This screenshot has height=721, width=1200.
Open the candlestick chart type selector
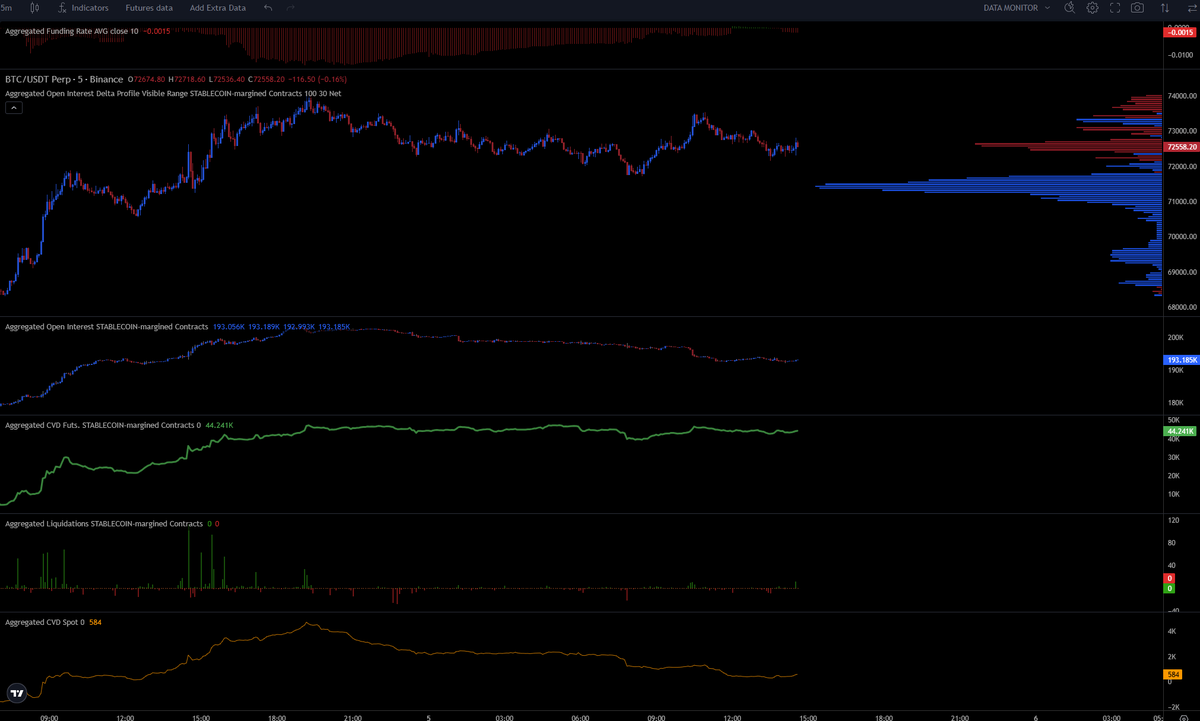[x=36, y=7]
